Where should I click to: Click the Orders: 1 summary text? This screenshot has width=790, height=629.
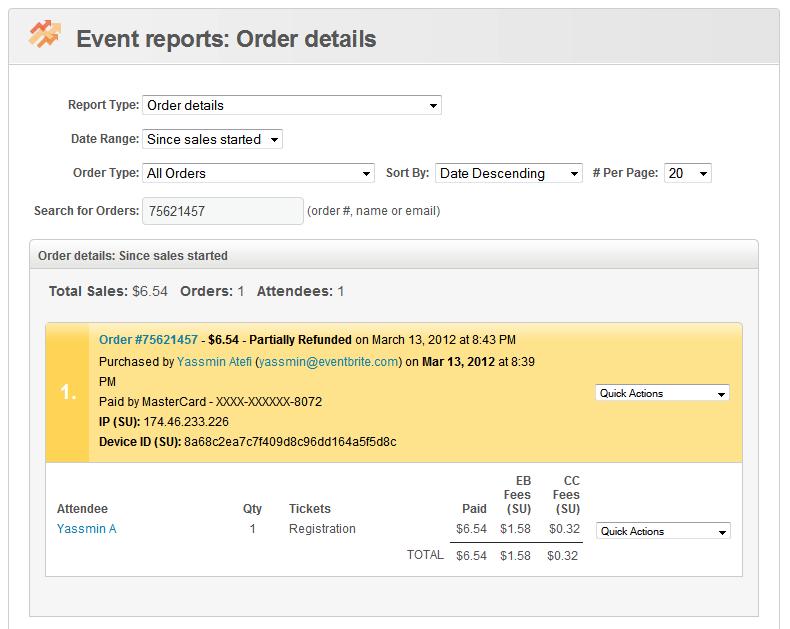tap(212, 291)
